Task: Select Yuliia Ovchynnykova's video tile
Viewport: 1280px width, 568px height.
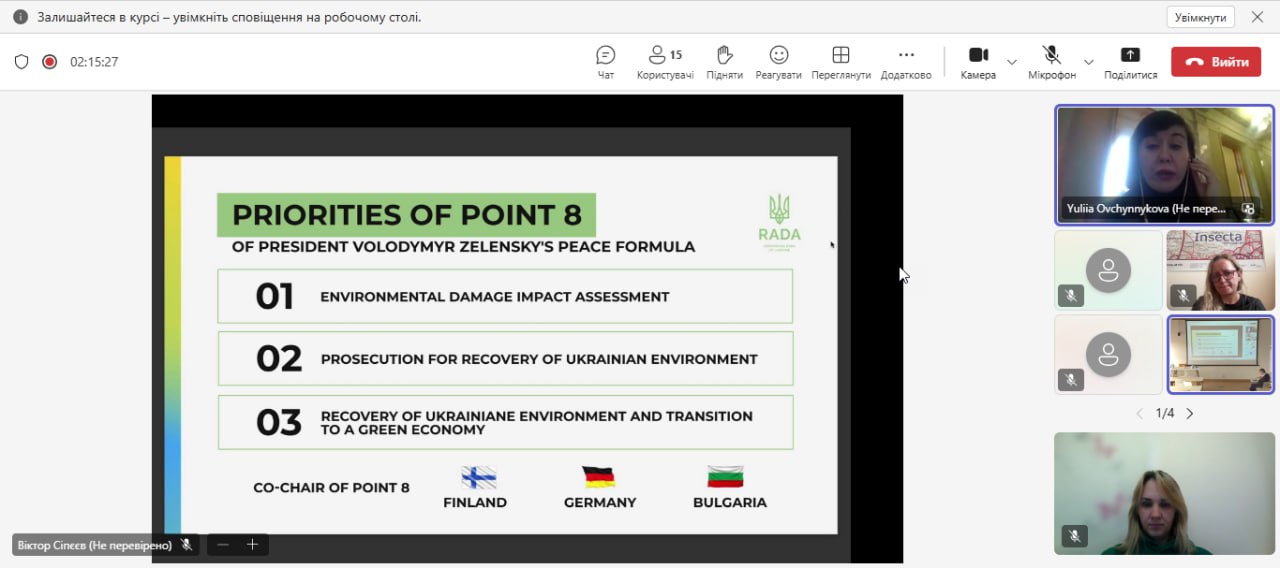Action: (x=1165, y=165)
